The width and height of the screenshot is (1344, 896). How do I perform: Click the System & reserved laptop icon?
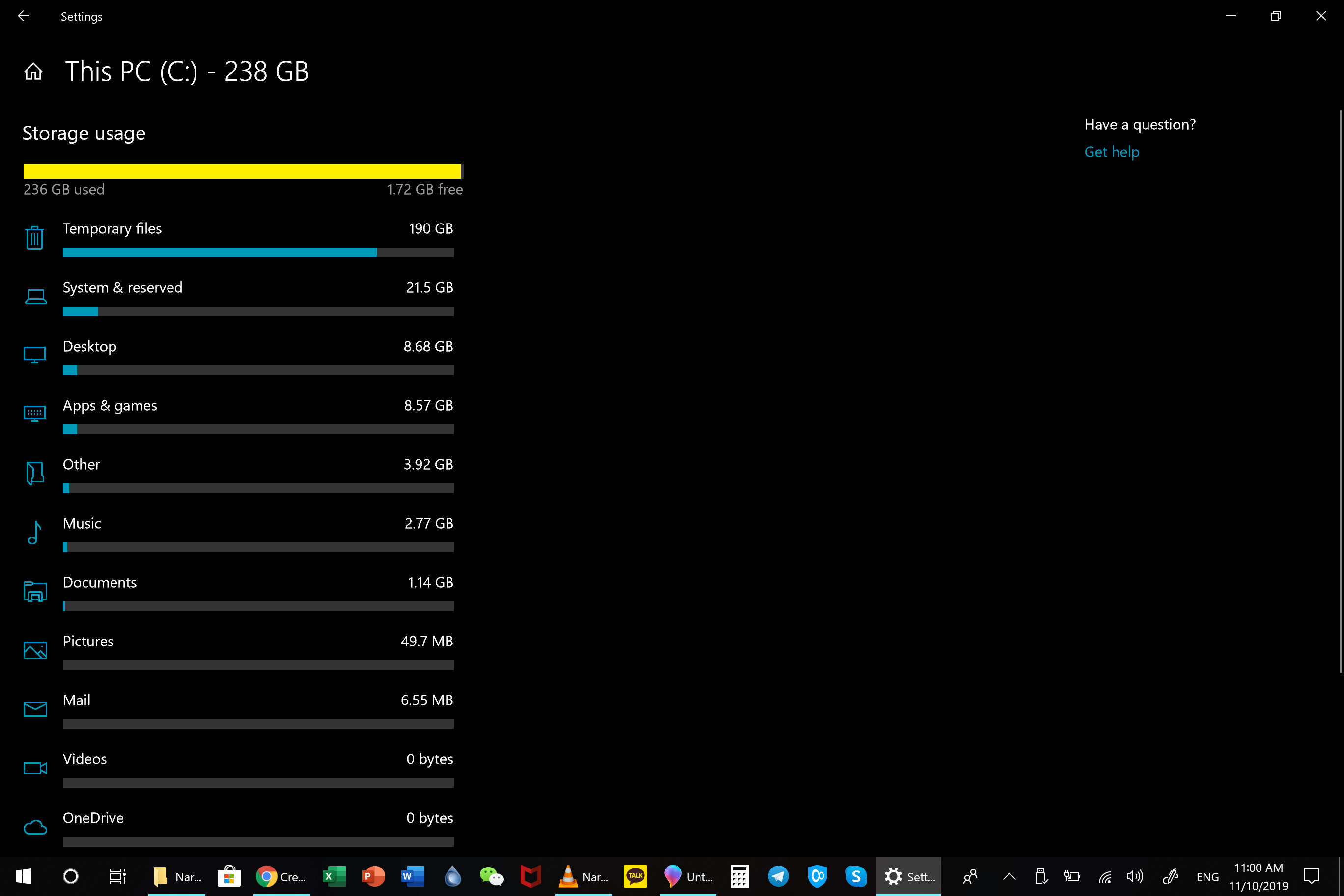[x=35, y=297]
